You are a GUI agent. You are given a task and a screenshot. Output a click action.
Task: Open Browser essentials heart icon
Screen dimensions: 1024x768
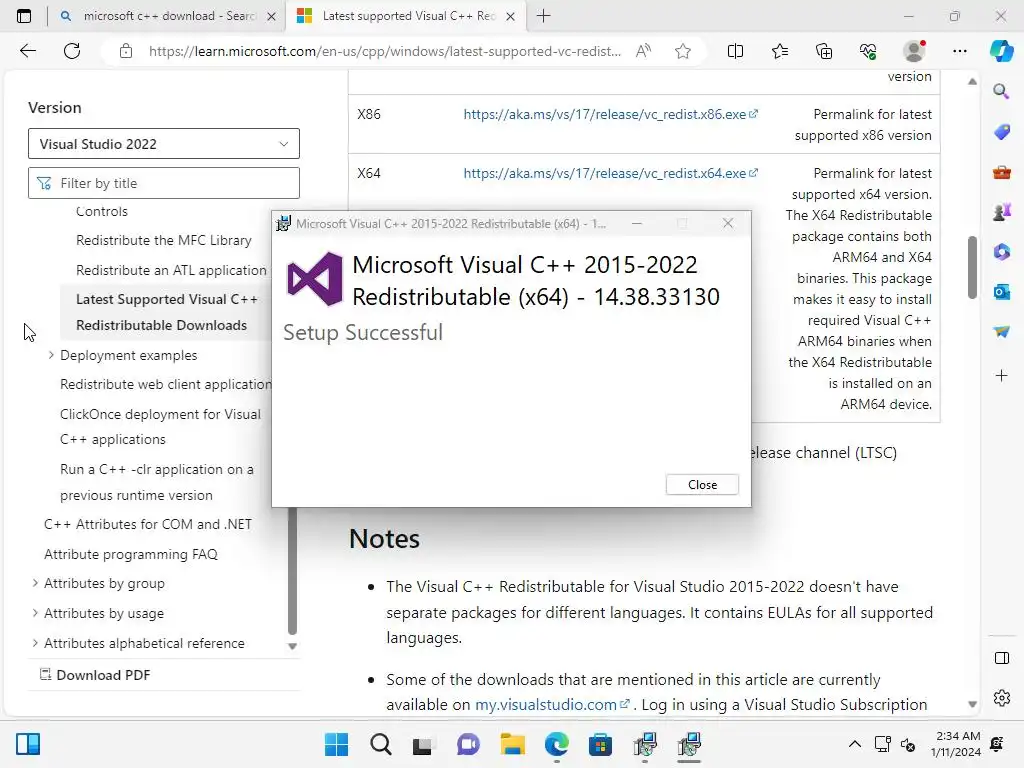pyautogui.click(x=868, y=51)
